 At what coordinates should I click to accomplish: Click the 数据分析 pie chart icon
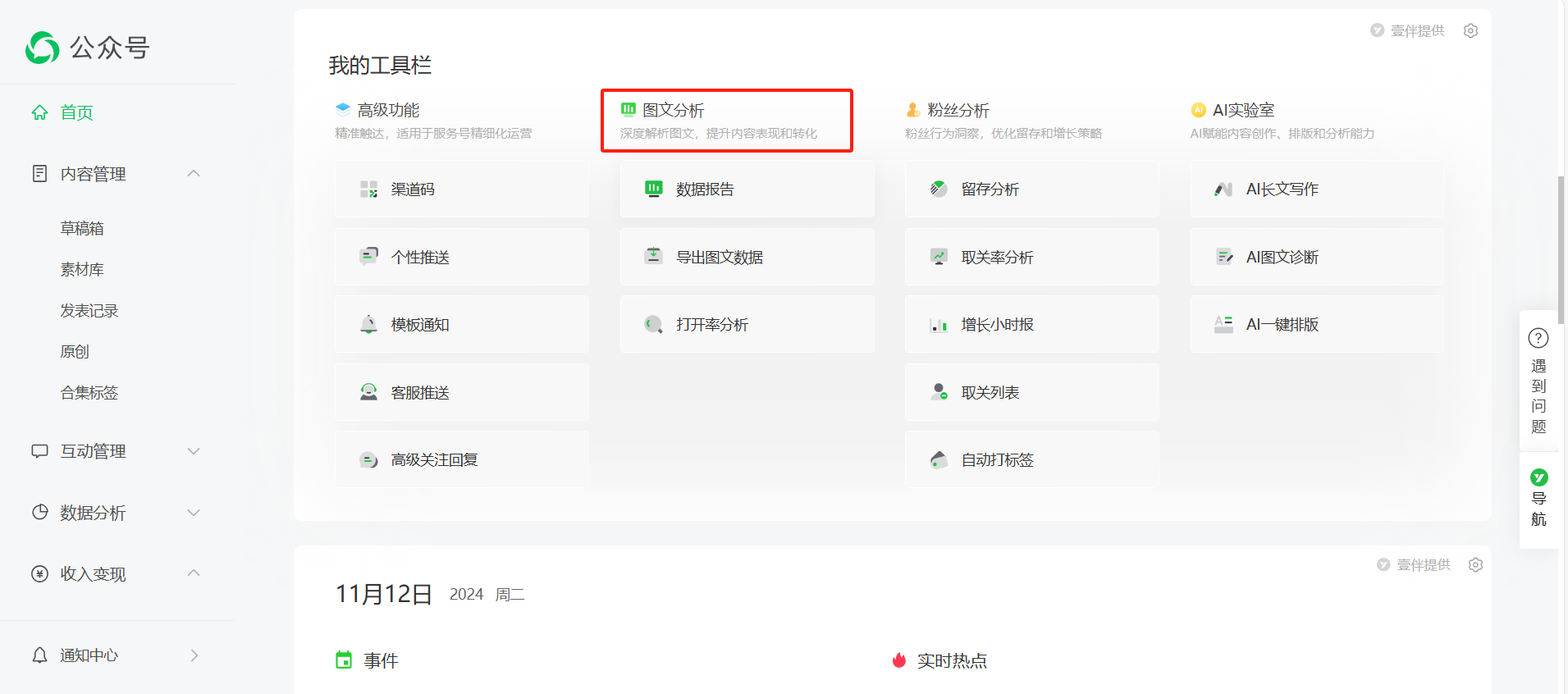39,512
